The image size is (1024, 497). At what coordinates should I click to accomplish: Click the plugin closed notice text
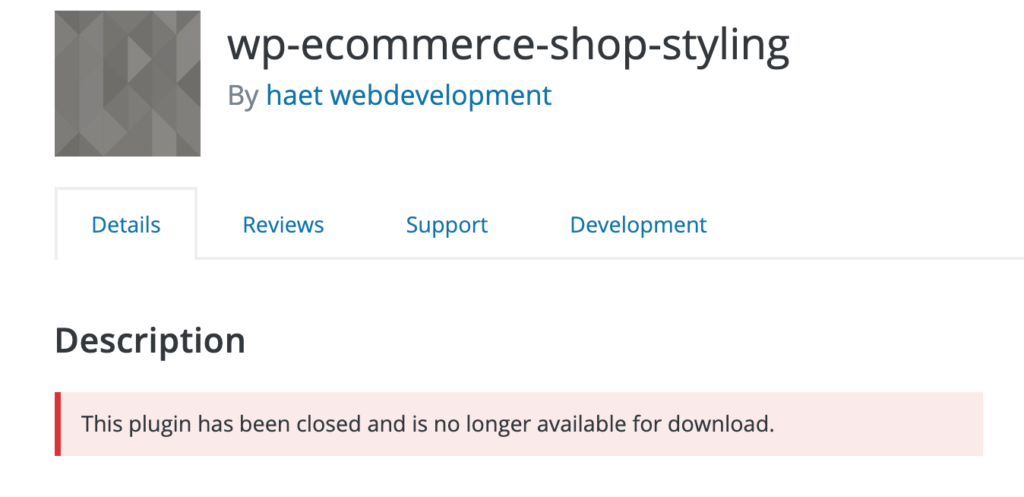pos(428,425)
